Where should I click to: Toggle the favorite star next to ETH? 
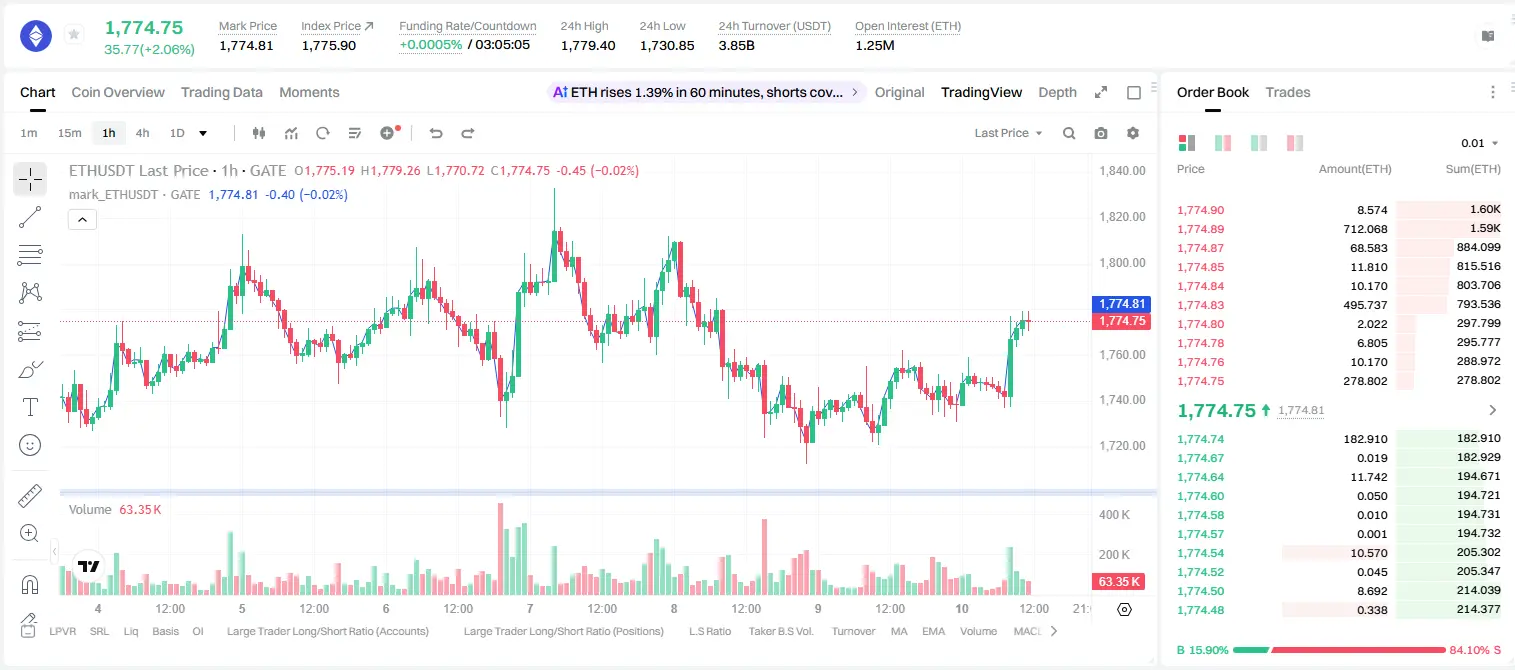pyautogui.click(x=74, y=35)
